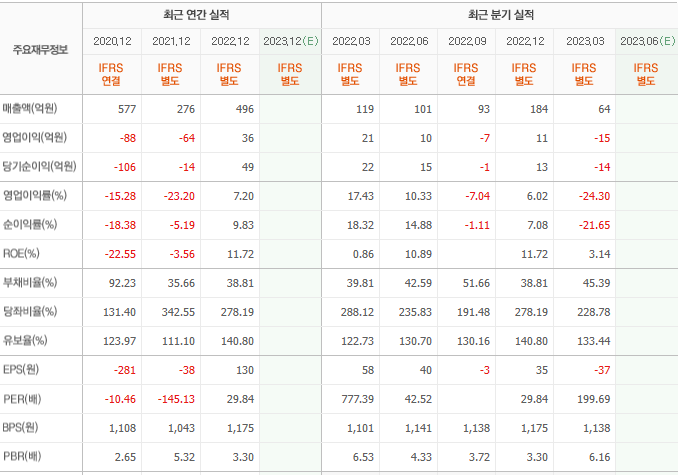The image size is (683, 475).
Task: Select the 매출액(억원) row label
Action: [30, 109]
